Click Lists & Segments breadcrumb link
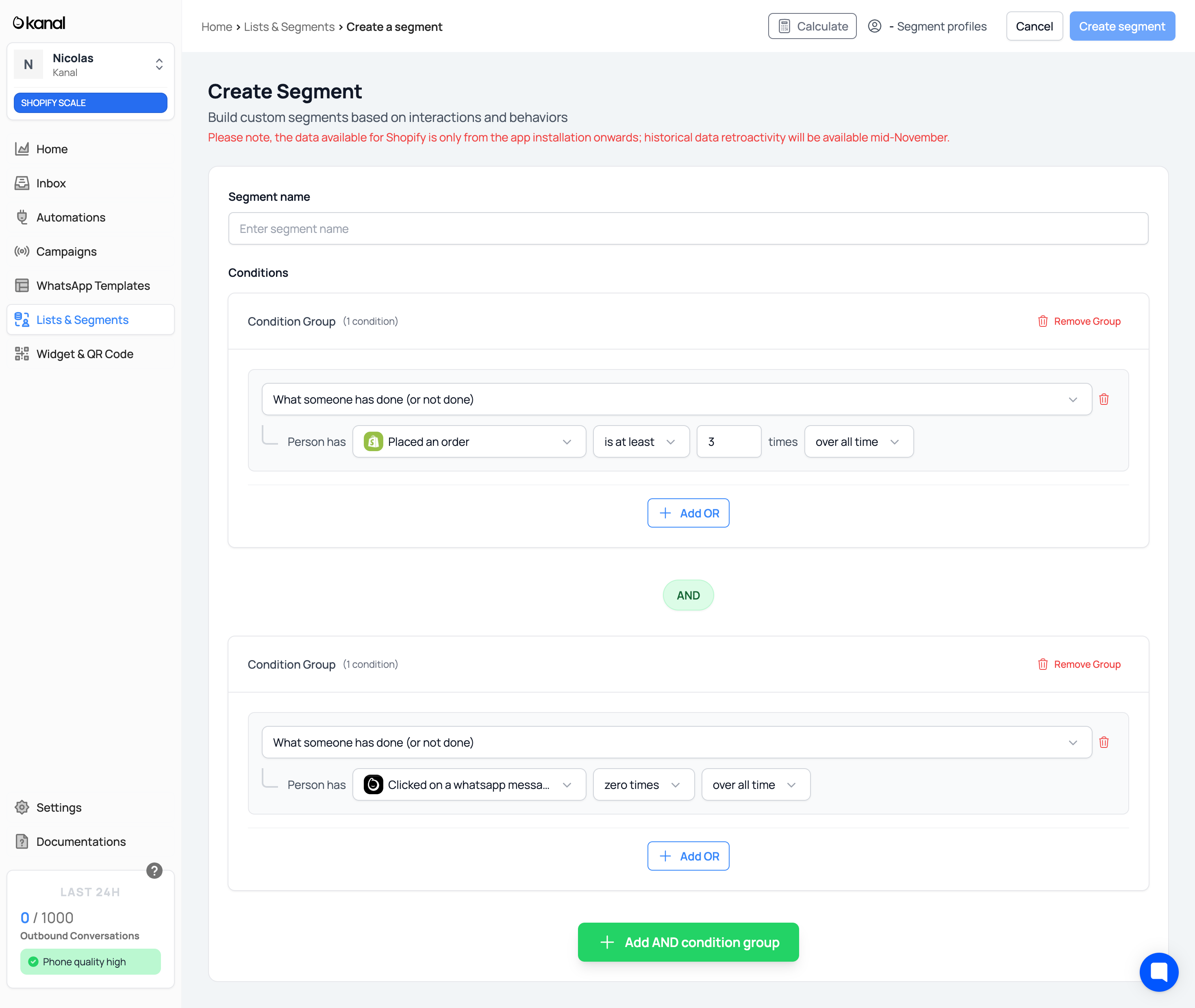1195x1008 pixels. [289, 27]
